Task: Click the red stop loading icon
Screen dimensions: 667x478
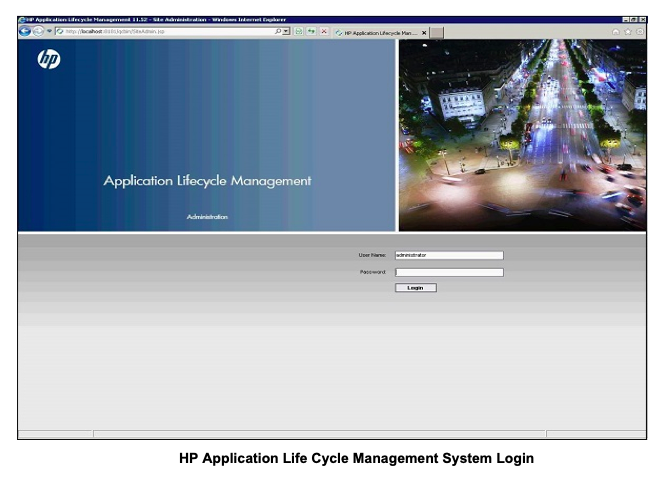Action: pos(324,31)
